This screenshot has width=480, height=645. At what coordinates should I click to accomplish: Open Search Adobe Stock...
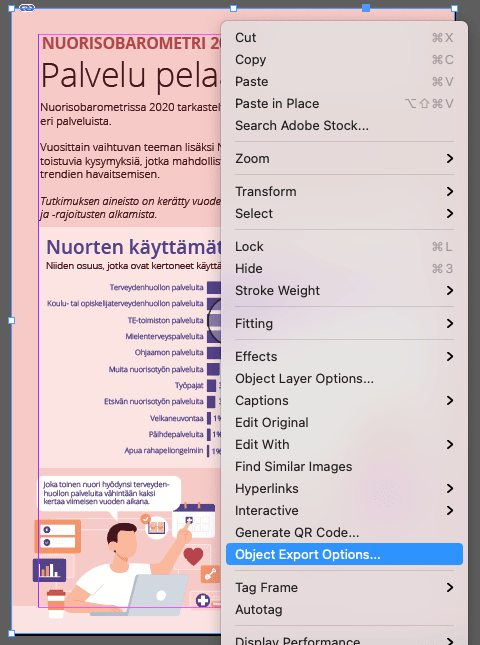(344, 125)
